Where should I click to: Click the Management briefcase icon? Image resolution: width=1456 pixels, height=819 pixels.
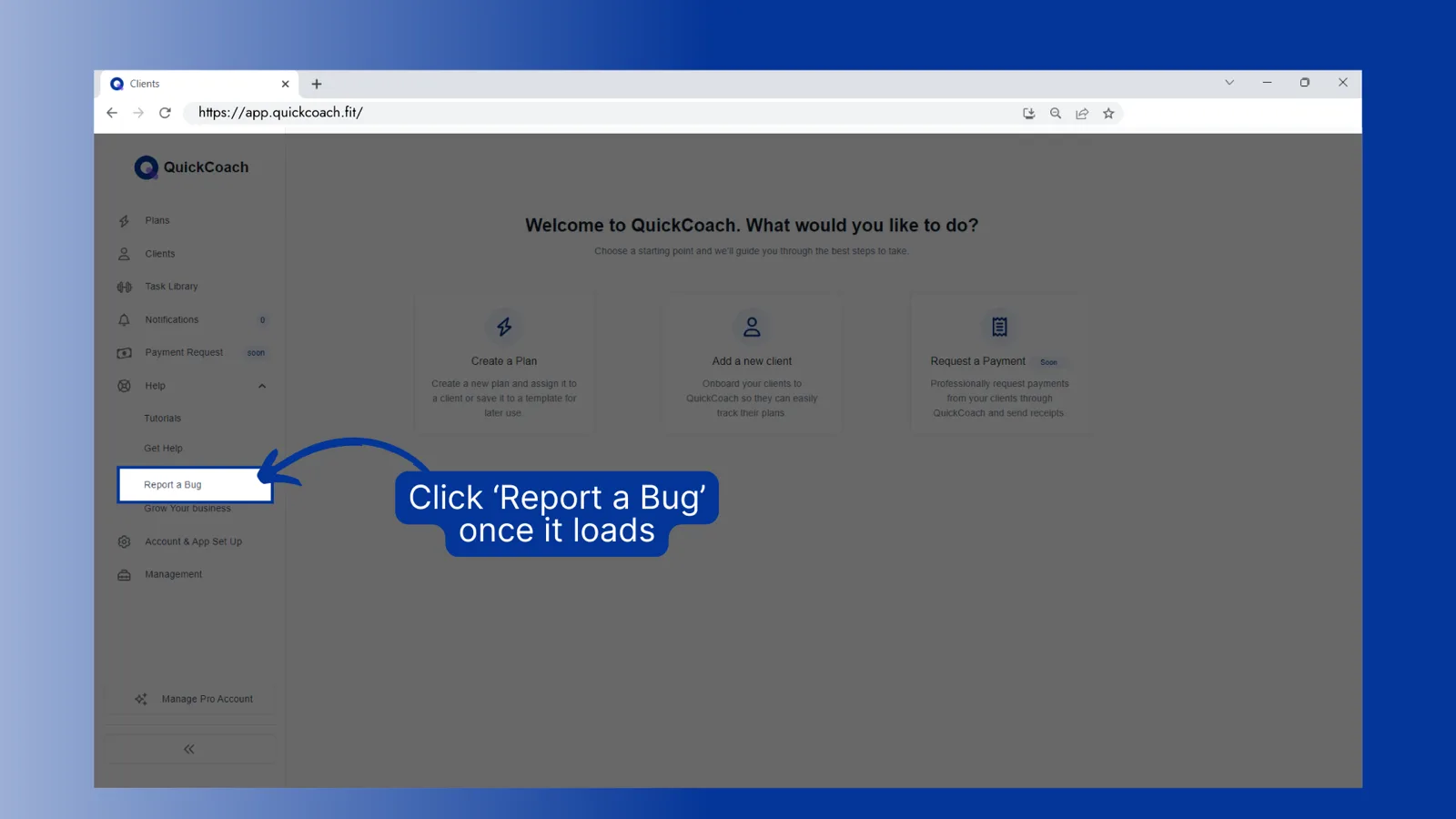[x=124, y=575]
